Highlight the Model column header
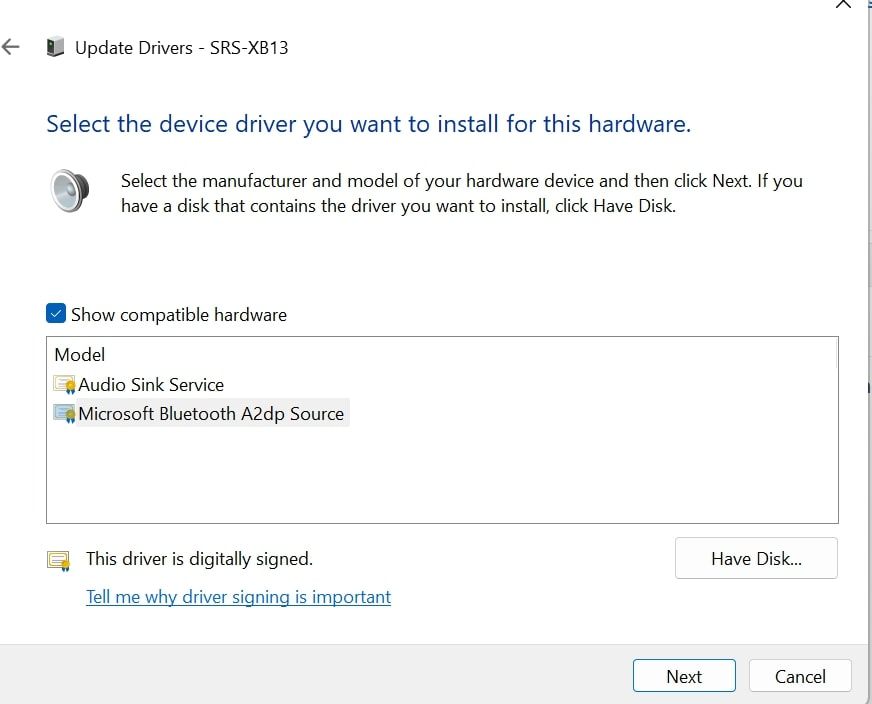This screenshot has width=872, height=704. click(79, 354)
